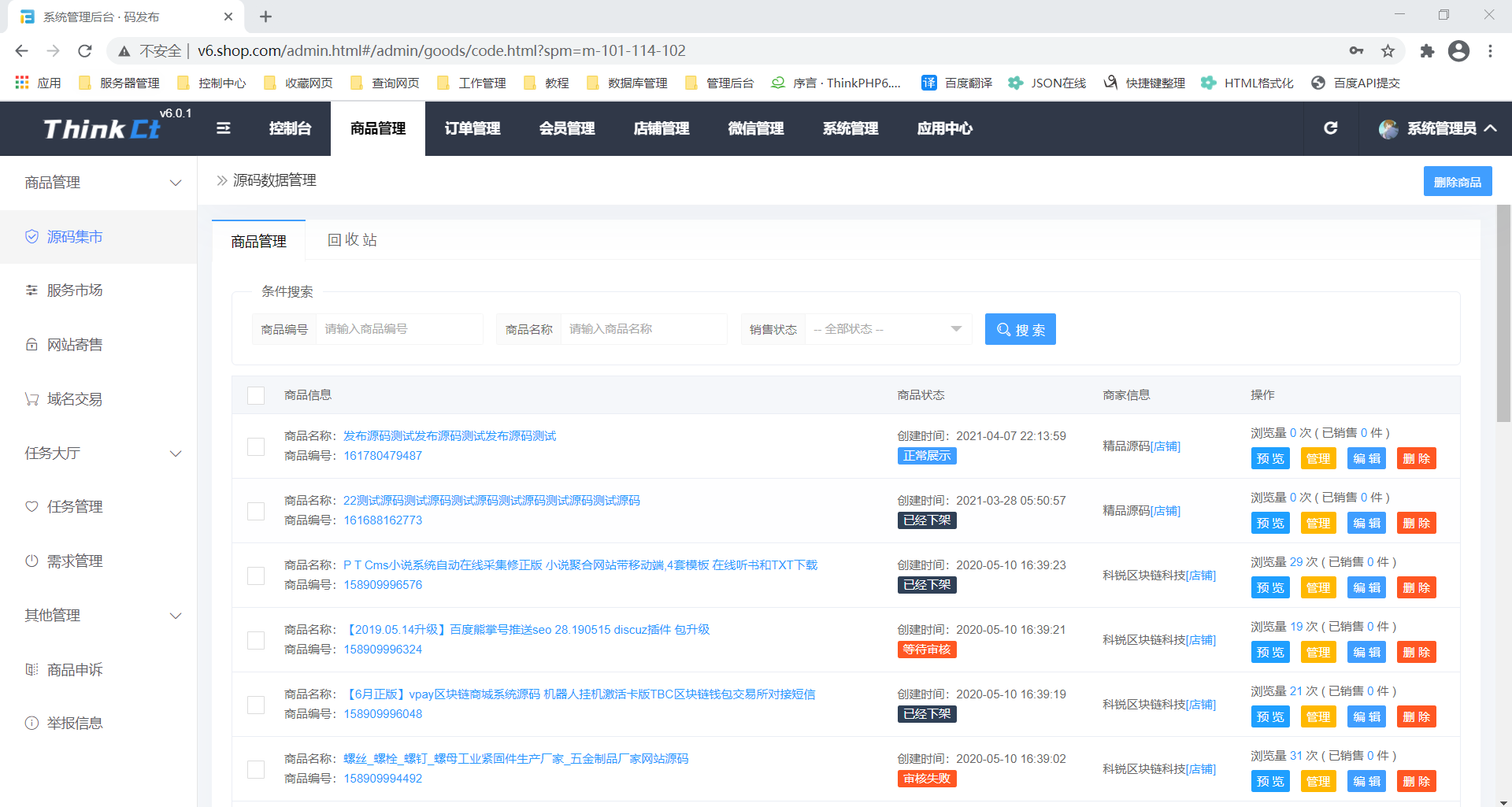Open the browser extensions puzzle icon
The image size is (1512, 807).
tap(1427, 51)
